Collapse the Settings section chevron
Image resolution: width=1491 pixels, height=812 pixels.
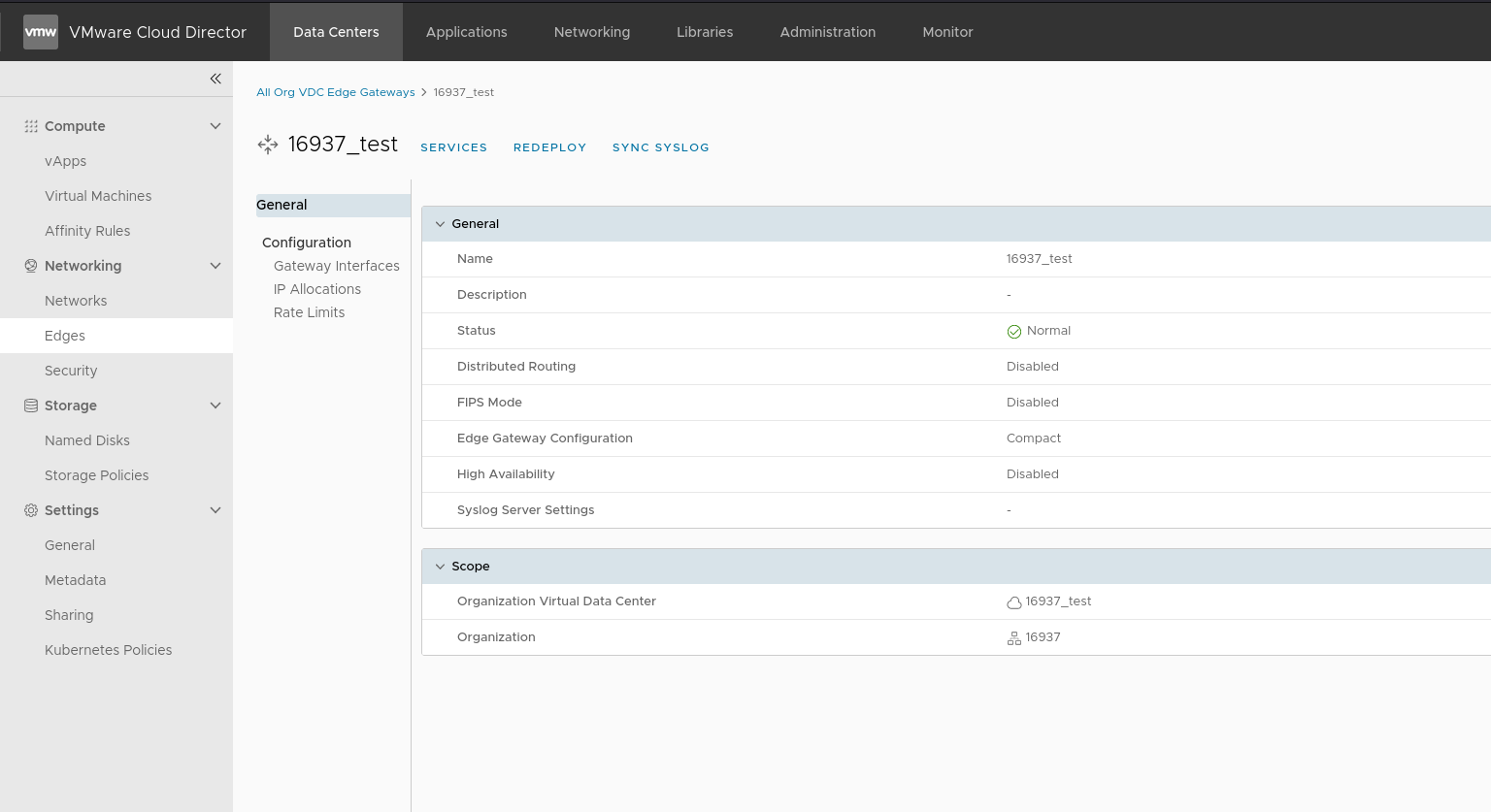(x=215, y=510)
